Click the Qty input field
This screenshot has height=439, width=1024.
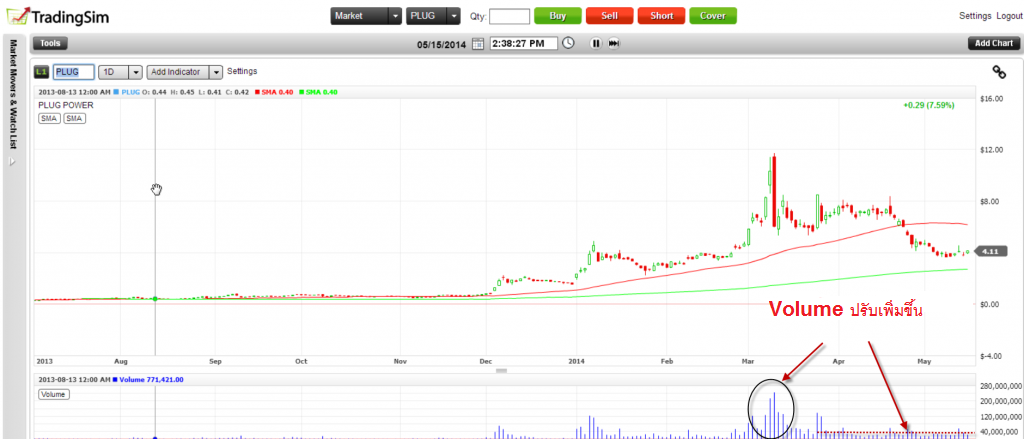click(x=509, y=16)
